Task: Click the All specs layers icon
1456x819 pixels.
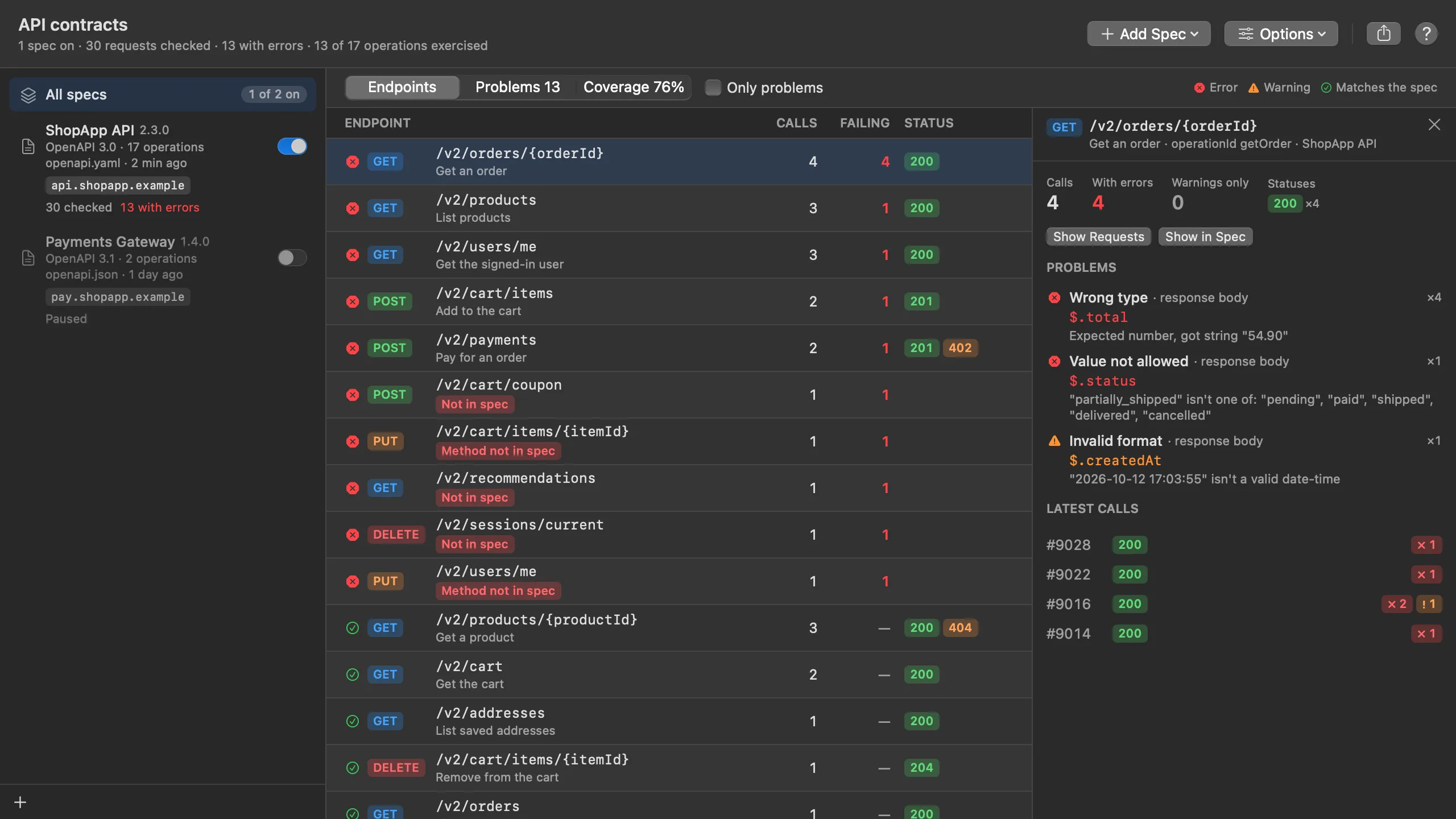Action: (28, 95)
